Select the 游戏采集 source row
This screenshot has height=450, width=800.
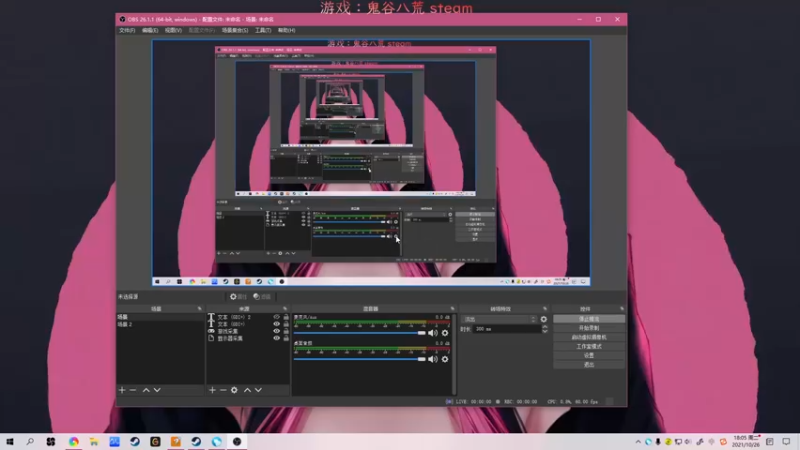248,331
